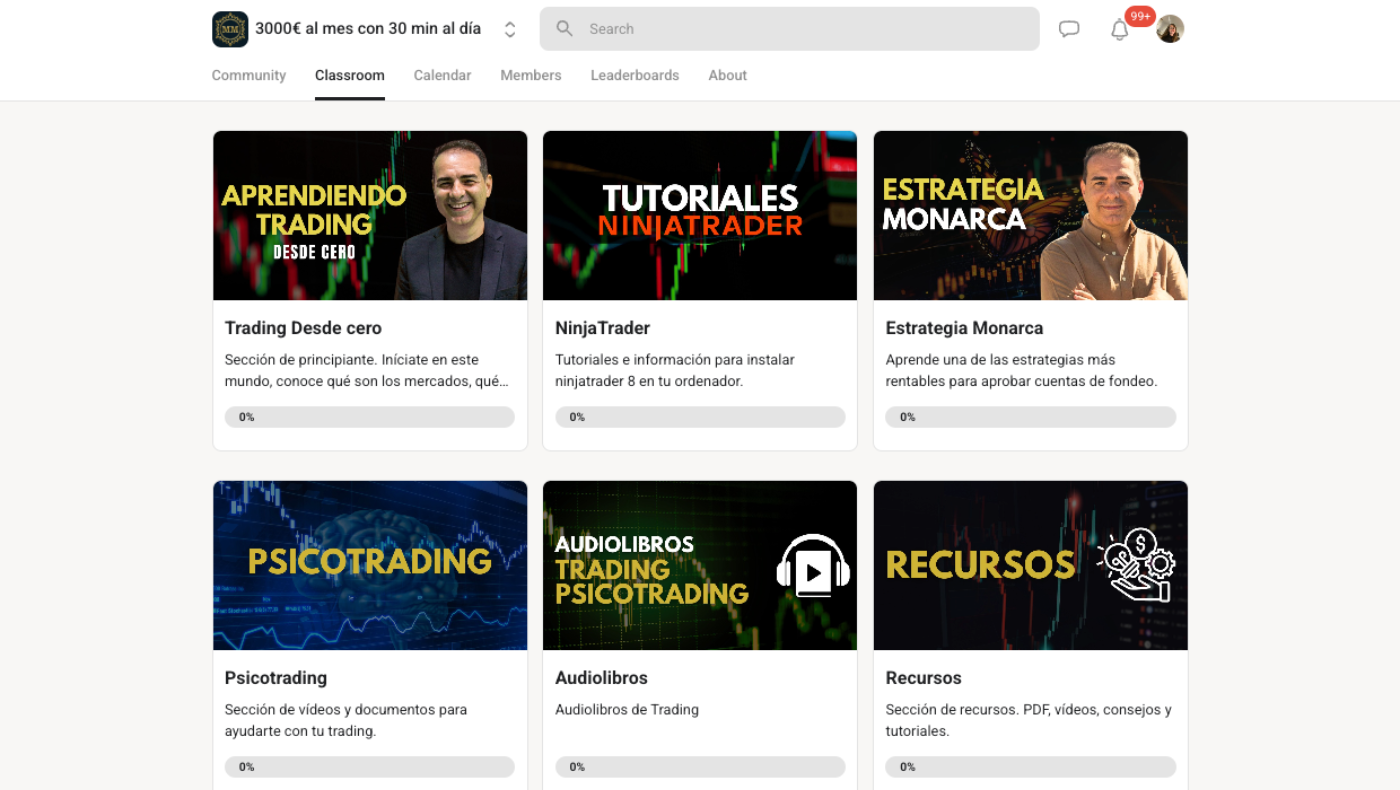Click Recursos 0% progress bar
The height and width of the screenshot is (790, 1400).
click(x=1031, y=767)
